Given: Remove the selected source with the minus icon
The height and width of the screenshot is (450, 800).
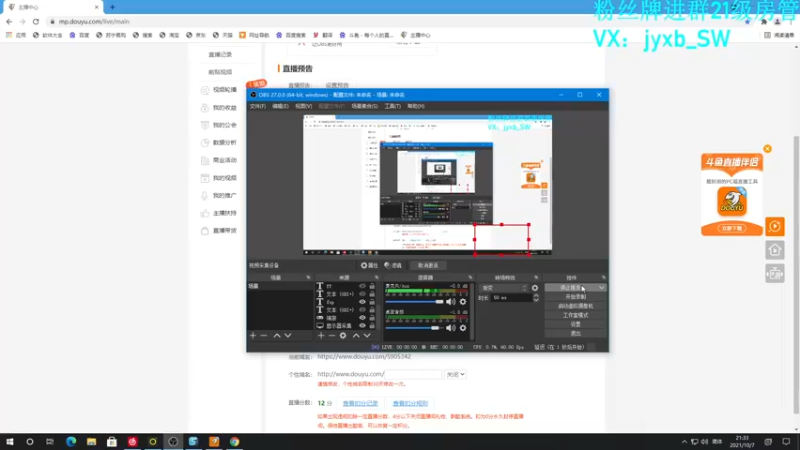Looking at the screenshot, I should point(332,336).
